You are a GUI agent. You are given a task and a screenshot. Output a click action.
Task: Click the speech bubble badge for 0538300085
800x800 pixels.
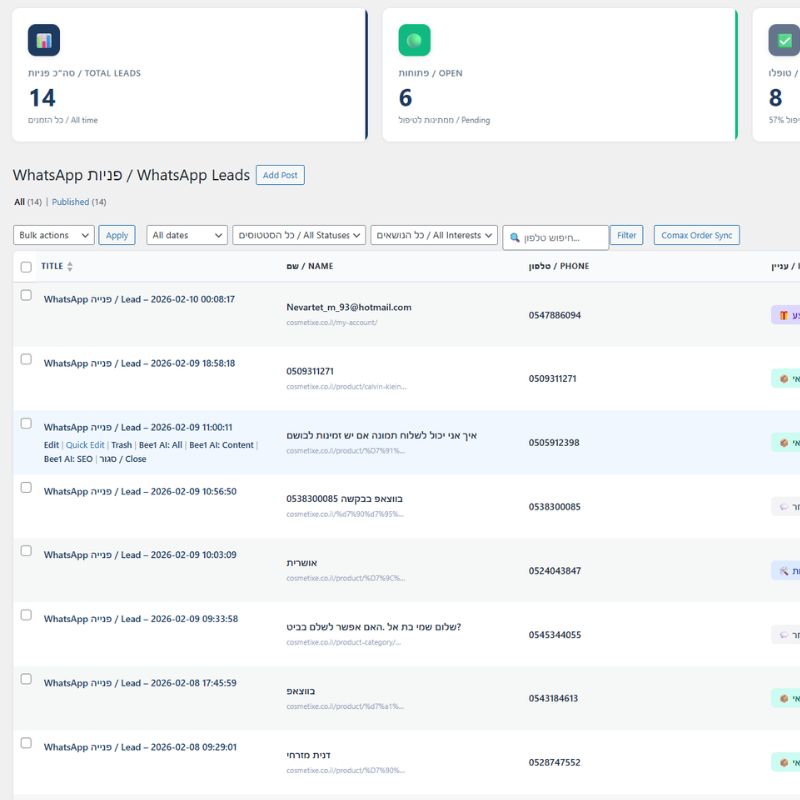(x=786, y=507)
